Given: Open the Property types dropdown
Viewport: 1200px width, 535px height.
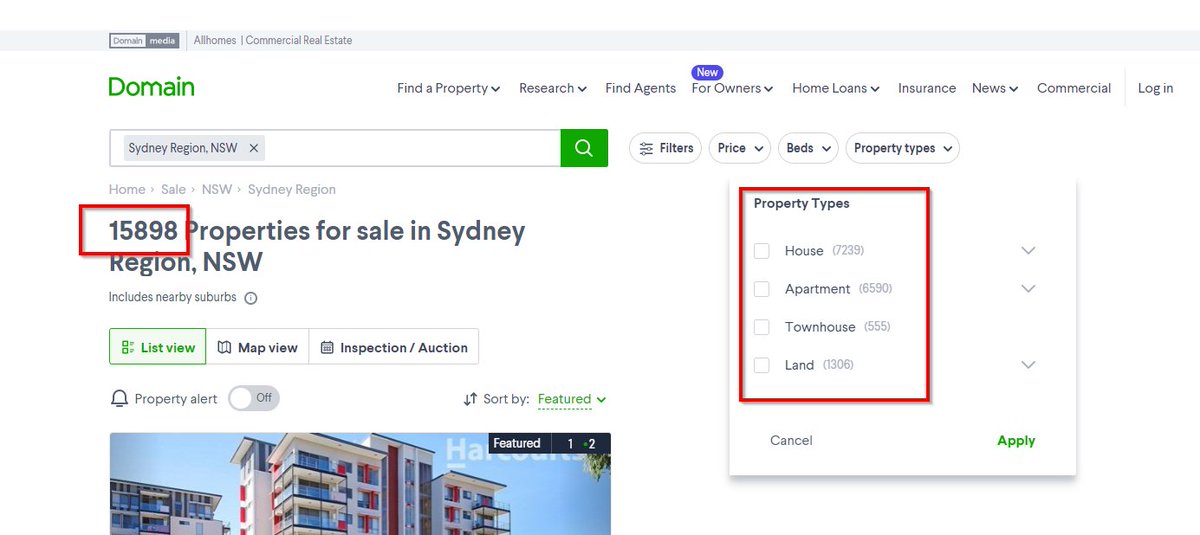Looking at the screenshot, I should (902, 148).
